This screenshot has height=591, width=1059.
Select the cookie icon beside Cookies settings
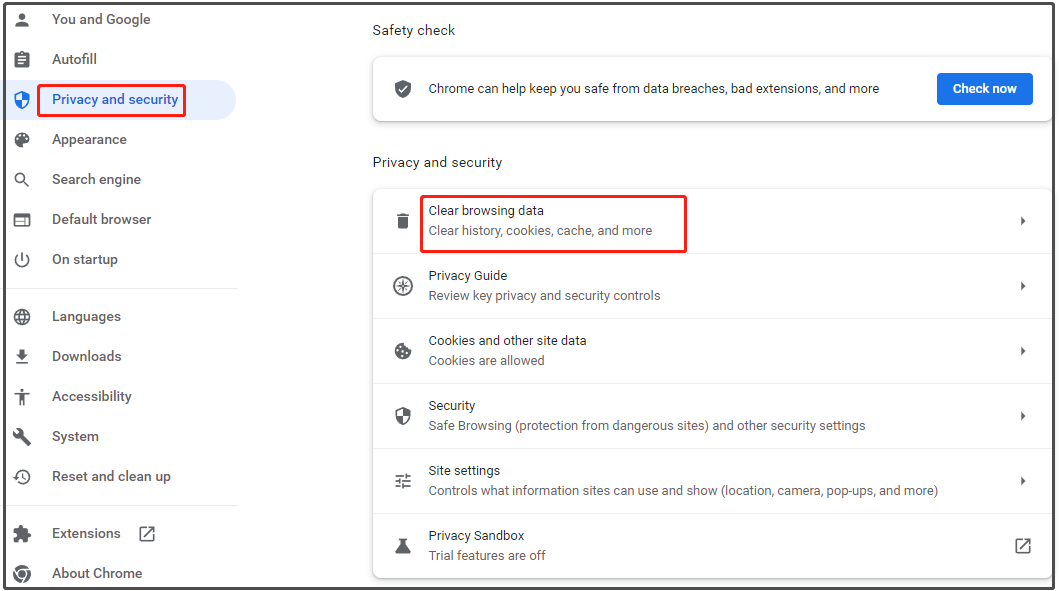pos(402,351)
